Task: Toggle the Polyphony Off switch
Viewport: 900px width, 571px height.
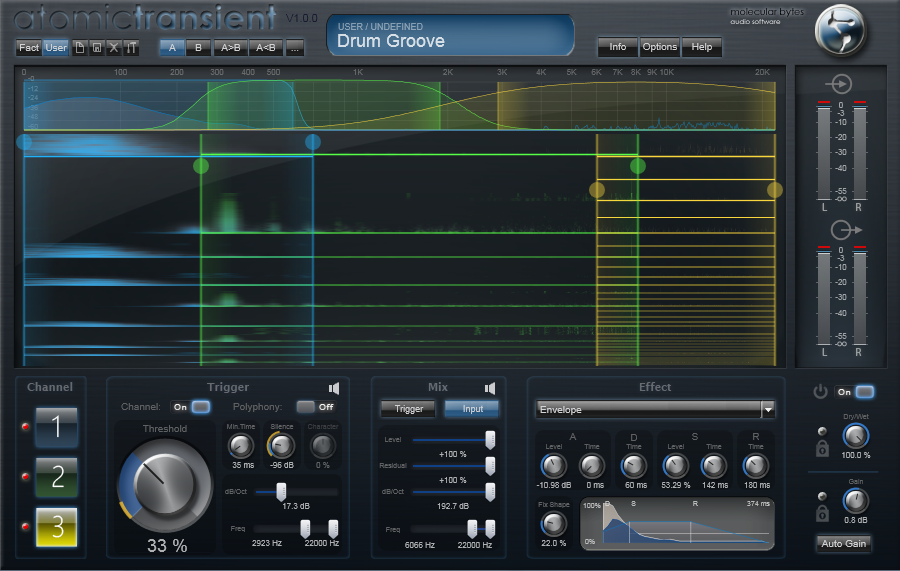Action: 316,407
